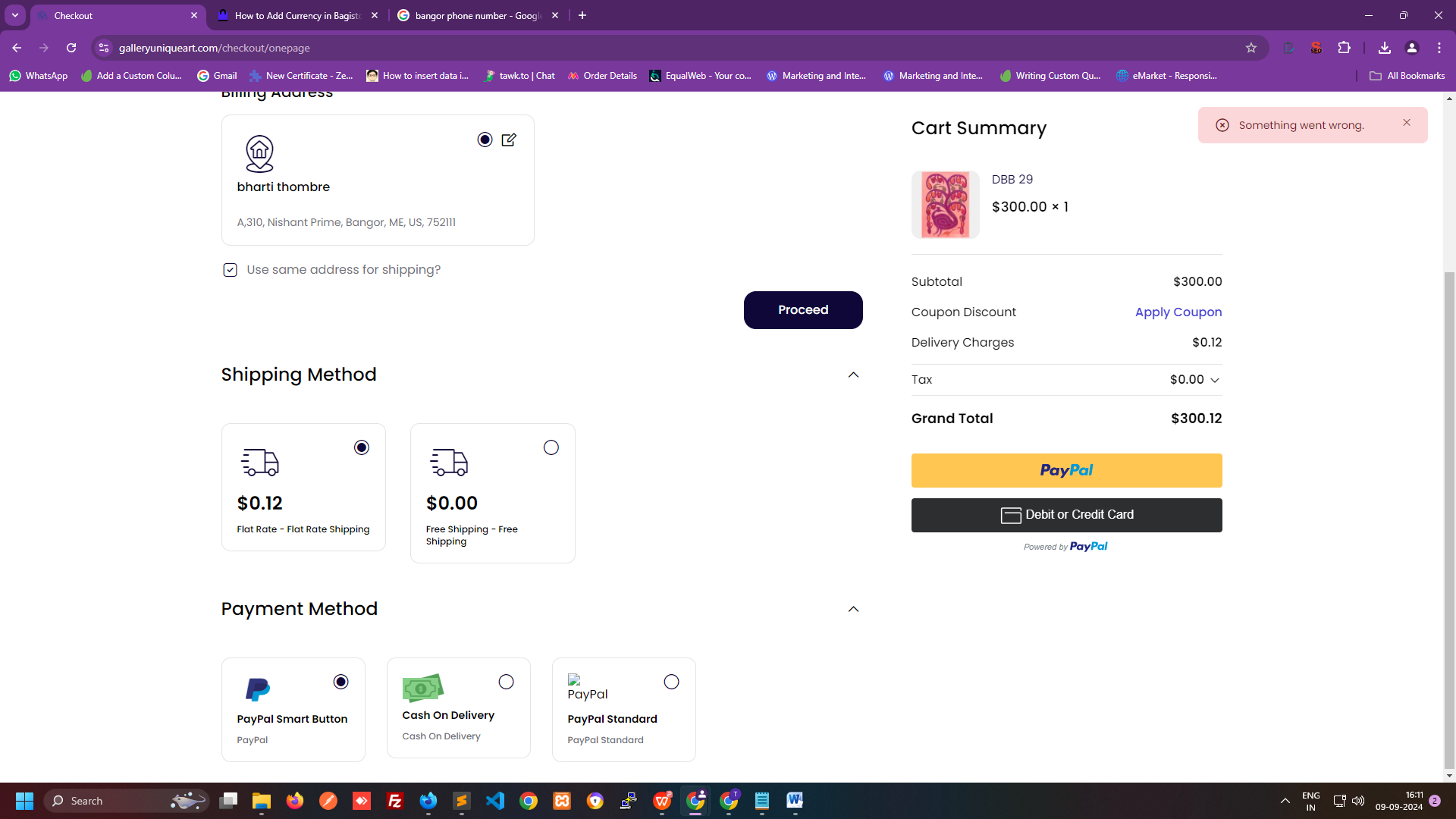Open the clock and date panel

tap(1398, 801)
